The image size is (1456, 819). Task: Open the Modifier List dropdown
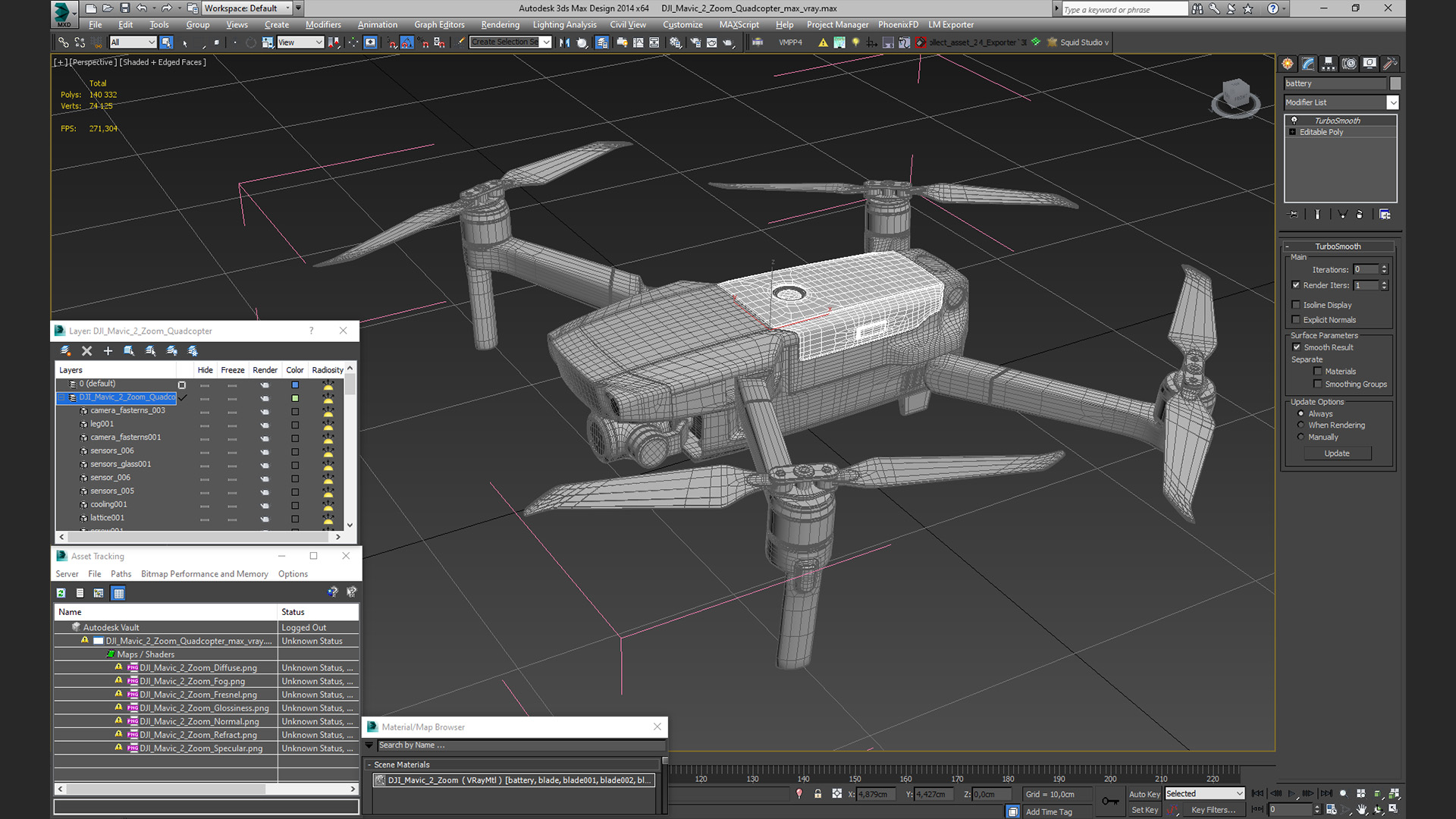(x=1341, y=102)
